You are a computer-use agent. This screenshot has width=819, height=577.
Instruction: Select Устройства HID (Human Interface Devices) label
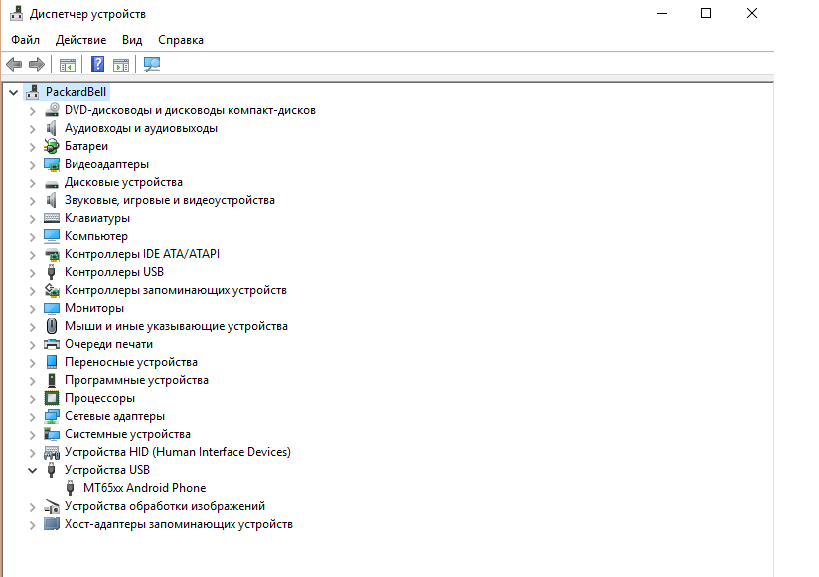[178, 452]
